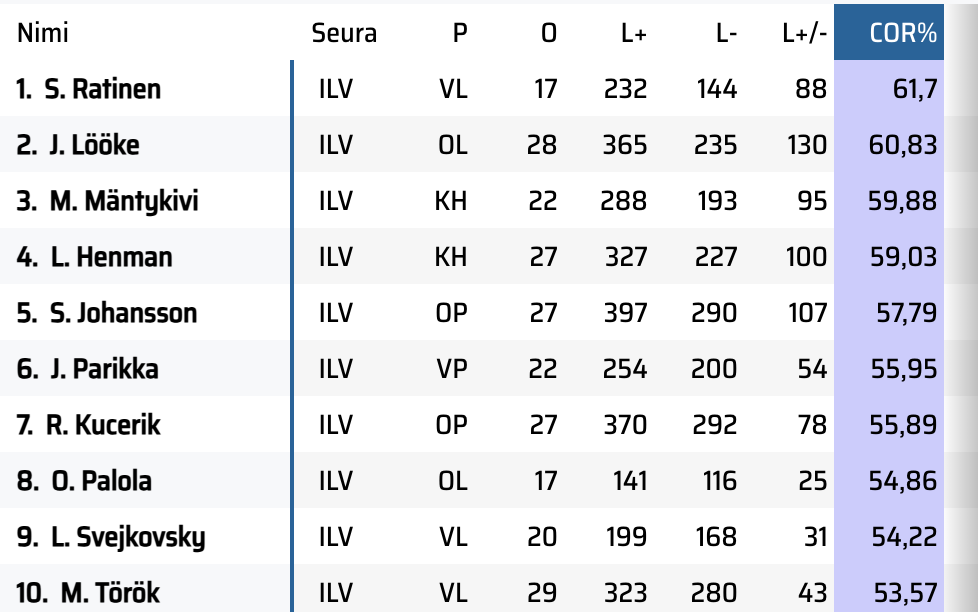
Task: Sort by the Nimi column header
Action: (x=43, y=33)
